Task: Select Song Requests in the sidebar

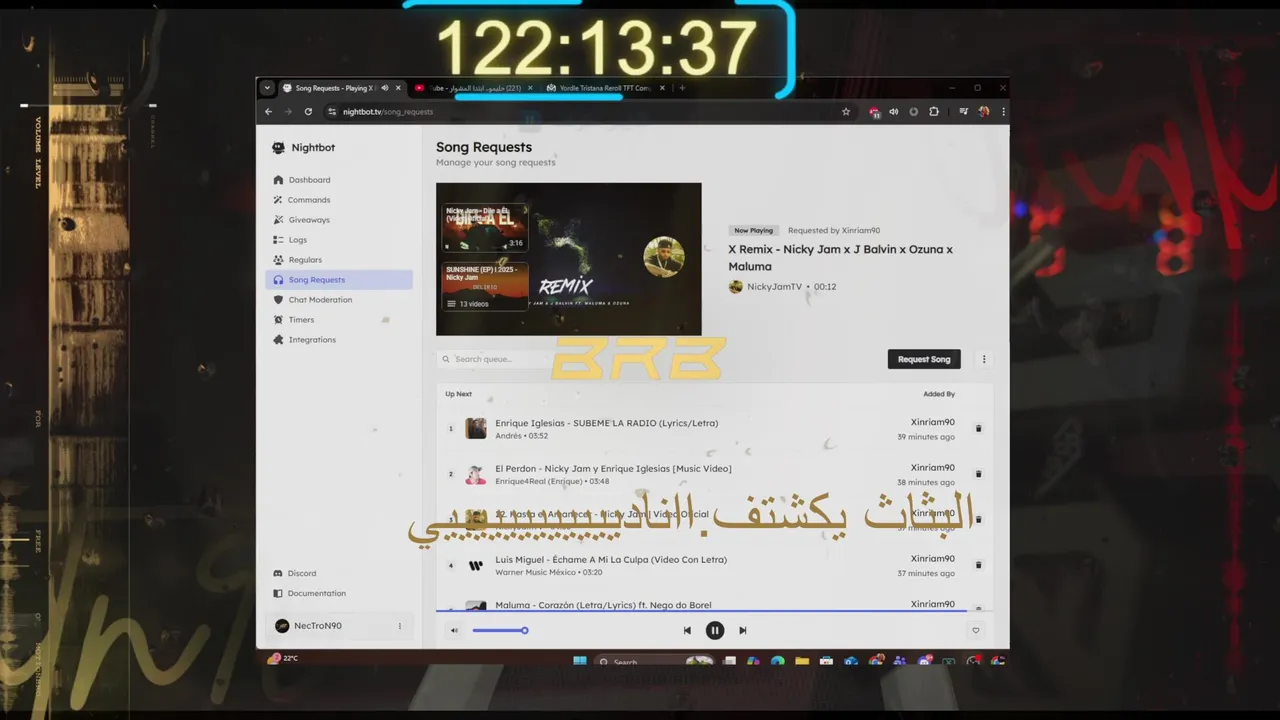Action: pyautogui.click(x=339, y=280)
